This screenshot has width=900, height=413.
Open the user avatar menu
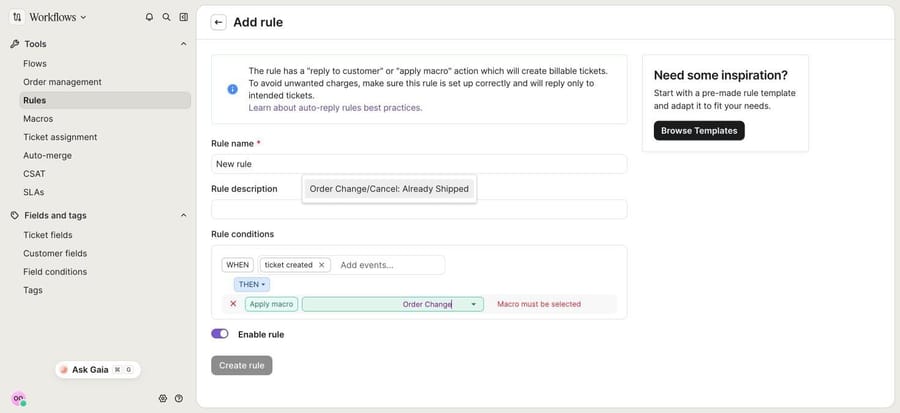pyautogui.click(x=18, y=399)
